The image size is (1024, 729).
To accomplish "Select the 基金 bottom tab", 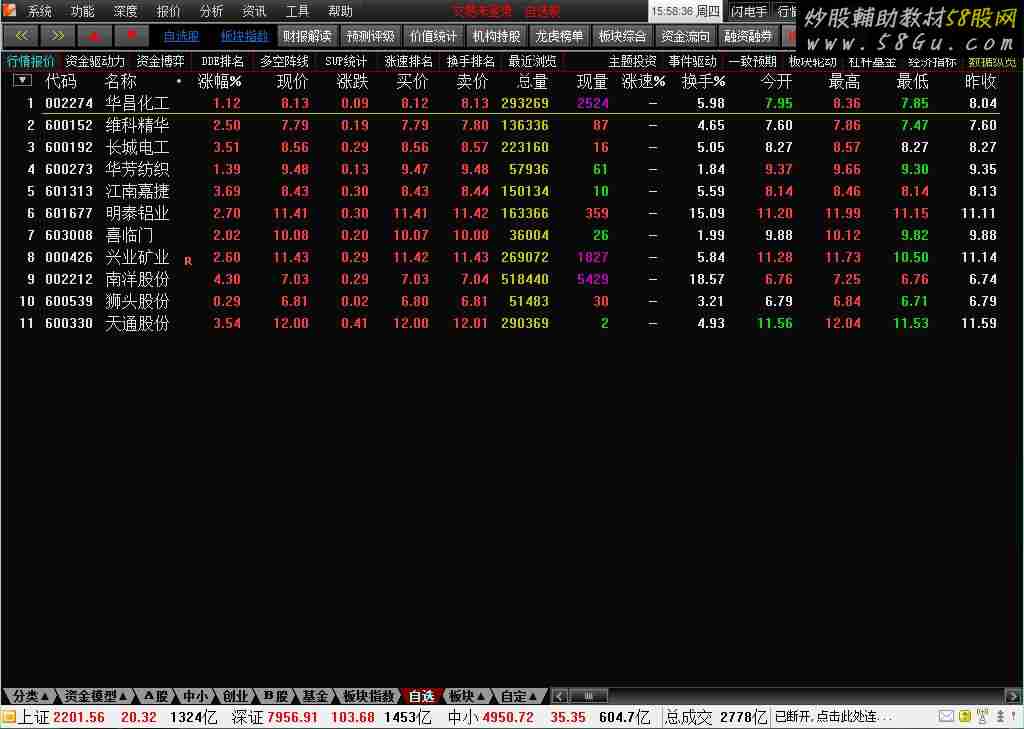I will click(x=315, y=696).
